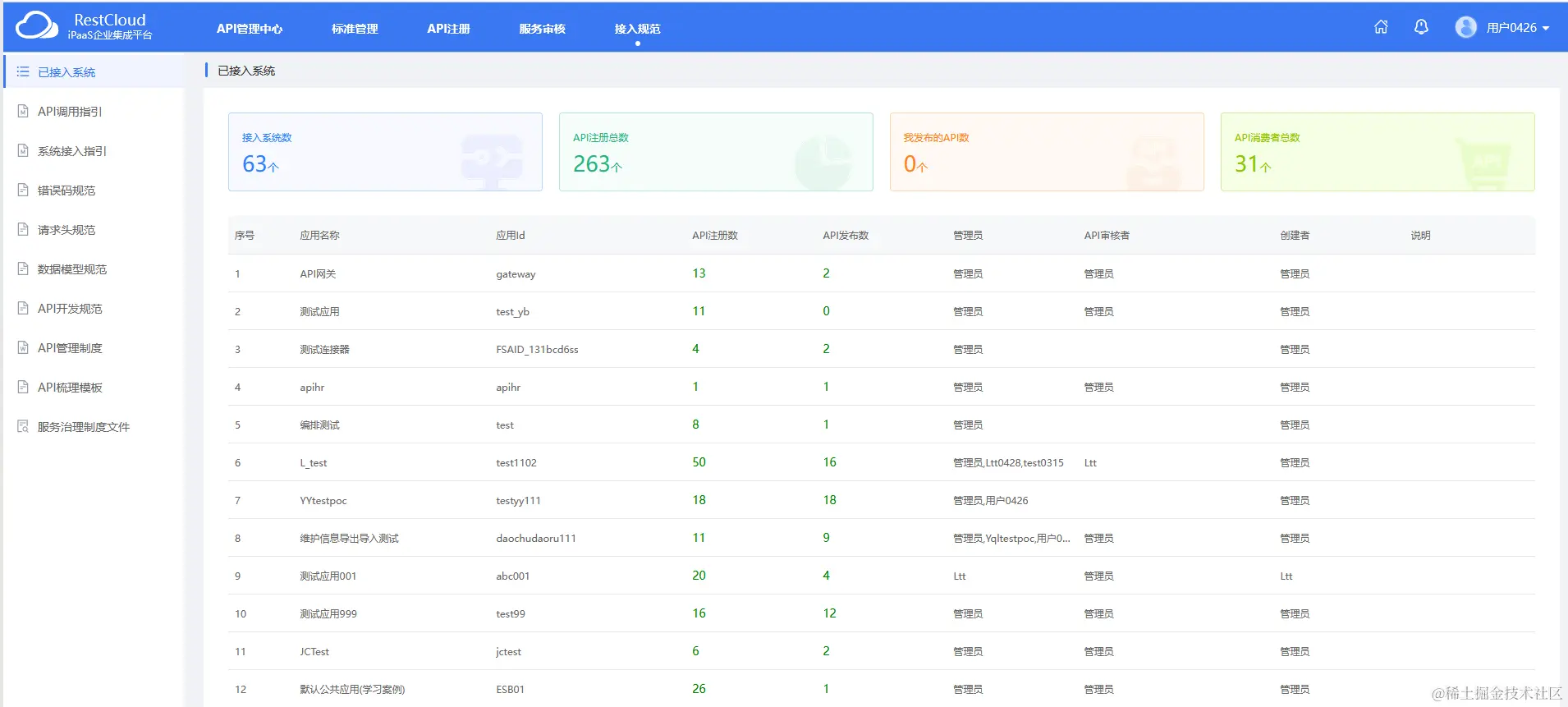Click the 维护信息导出导入测试 application name
Viewport: 1568px width, 707px height.
coord(349,539)
